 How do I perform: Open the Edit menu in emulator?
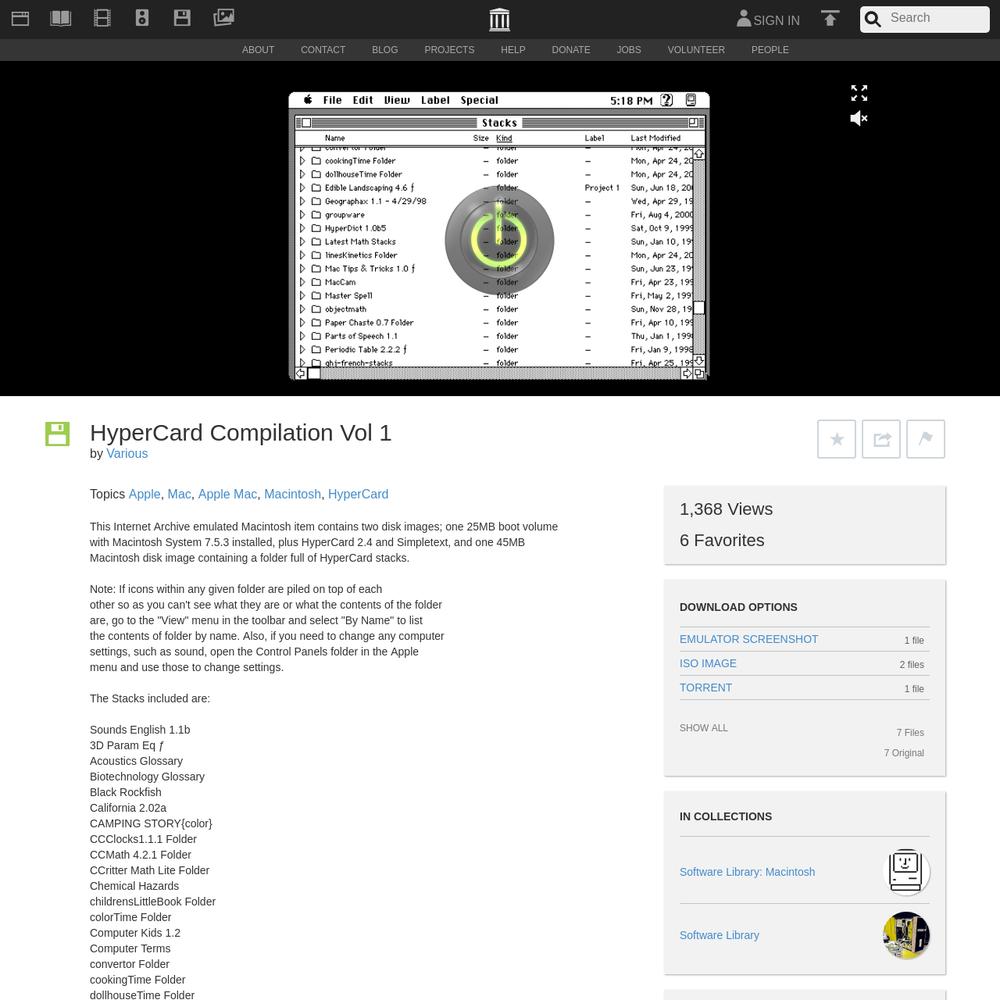pos(363,100)
